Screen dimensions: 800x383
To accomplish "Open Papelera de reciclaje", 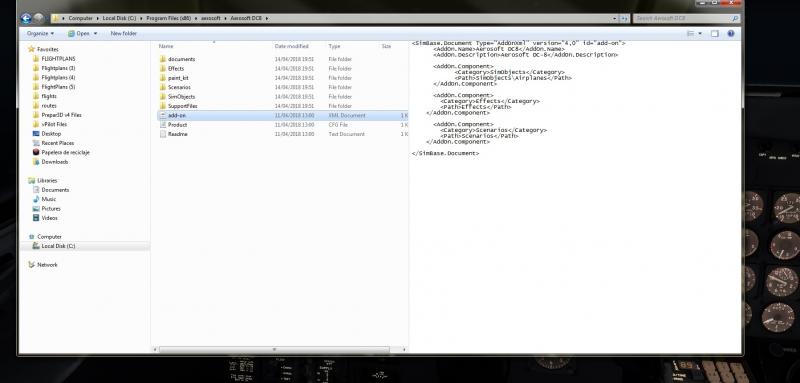I will pyautogui.click(x=65, y=152).
